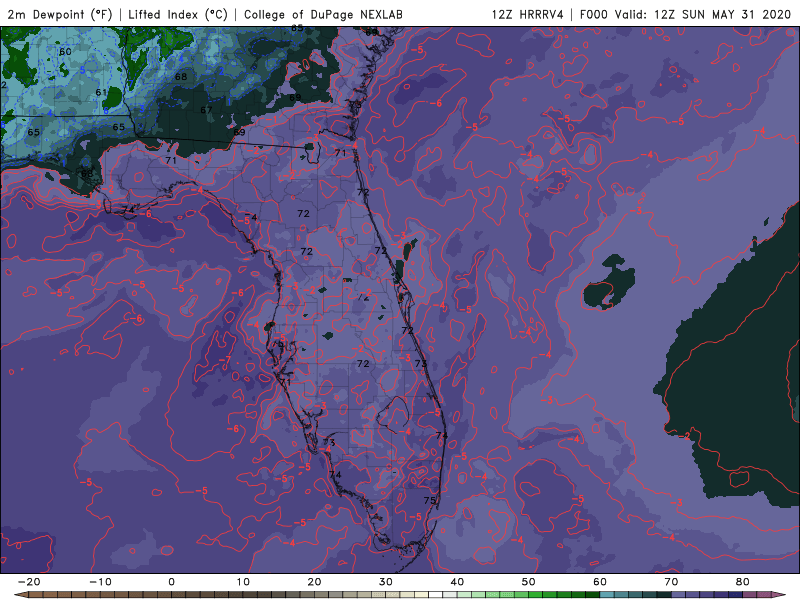This screenshot has height=600, width=800.
Task: Click the "40" color scale label
Action: click(457, 582)
